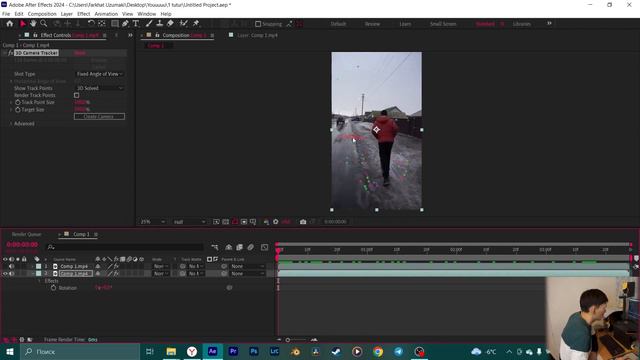Viewport: 640px width, 360px height.
Task: Show more workspaces with the double-arrow button
Action: 549,24
